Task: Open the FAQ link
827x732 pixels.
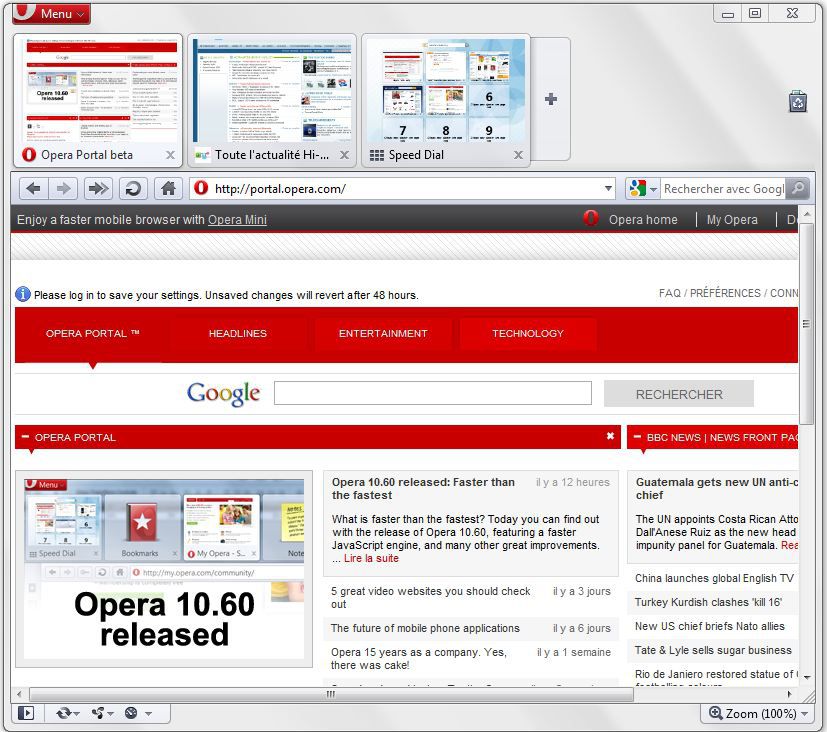Action: point(670,293)
